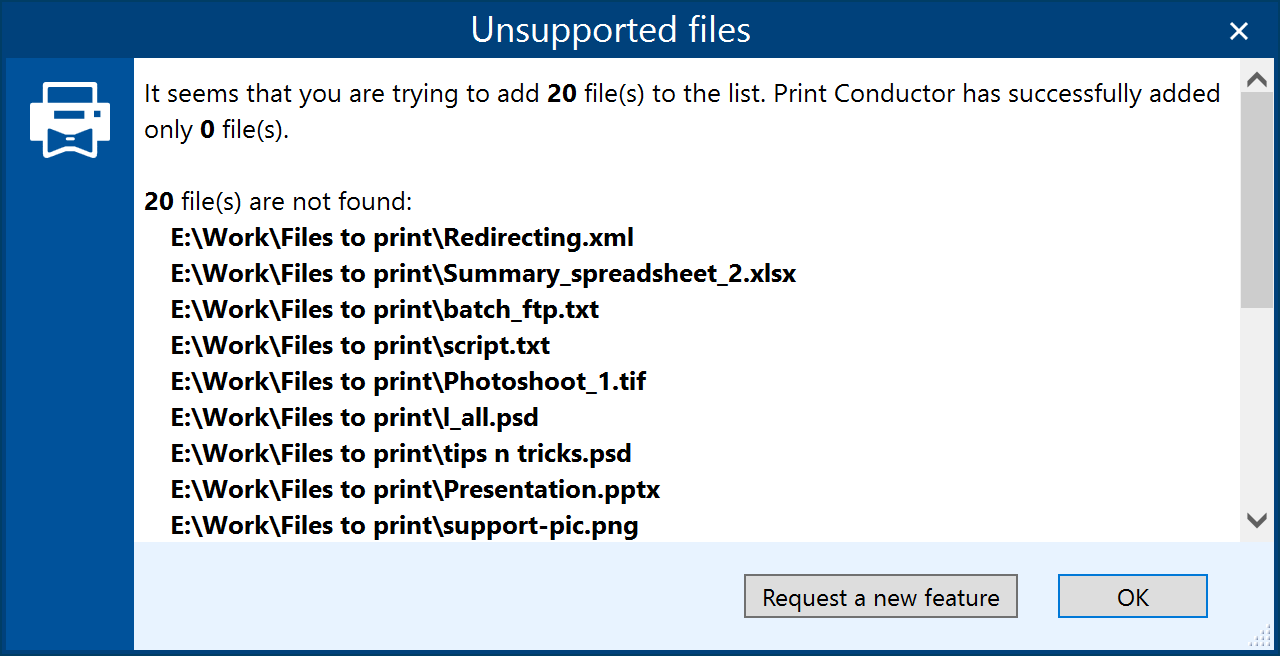Select the Photoshoot_1.tif file path
Viewport: 1280px width, 656px height.
coord(408,382)
